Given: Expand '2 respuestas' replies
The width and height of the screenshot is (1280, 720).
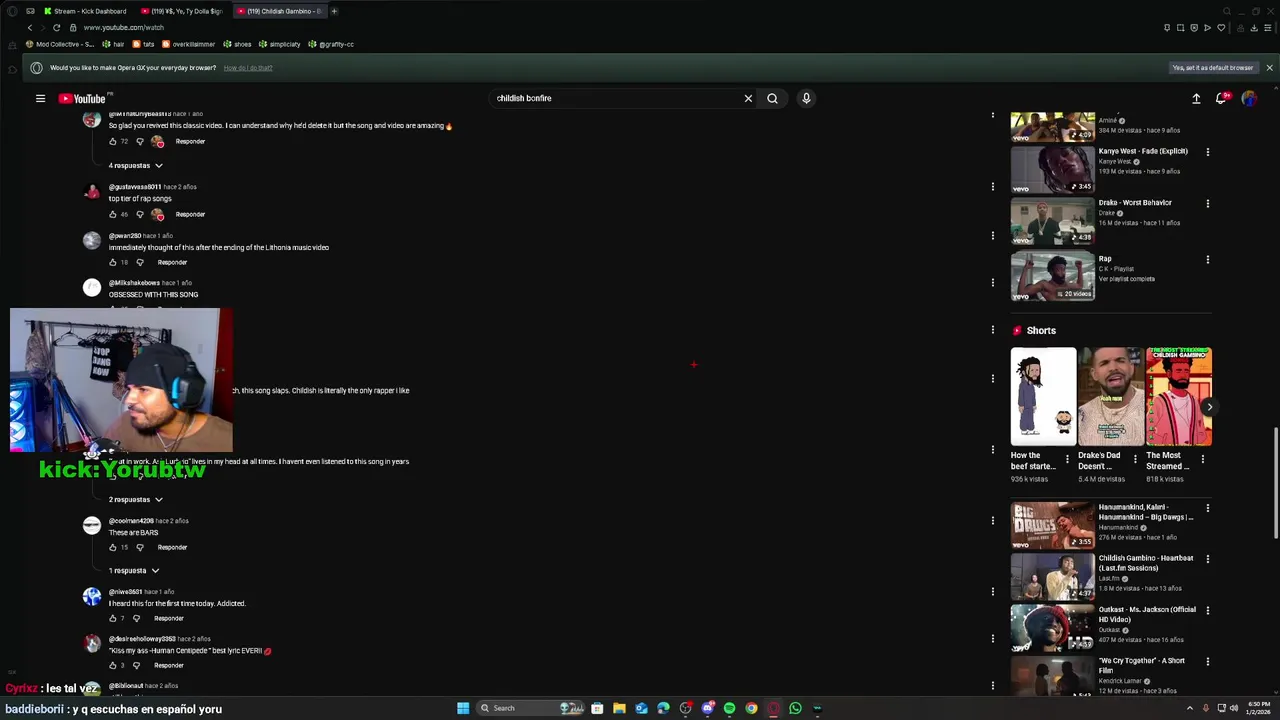Looking at the screenshot, I should coord(135,499).
